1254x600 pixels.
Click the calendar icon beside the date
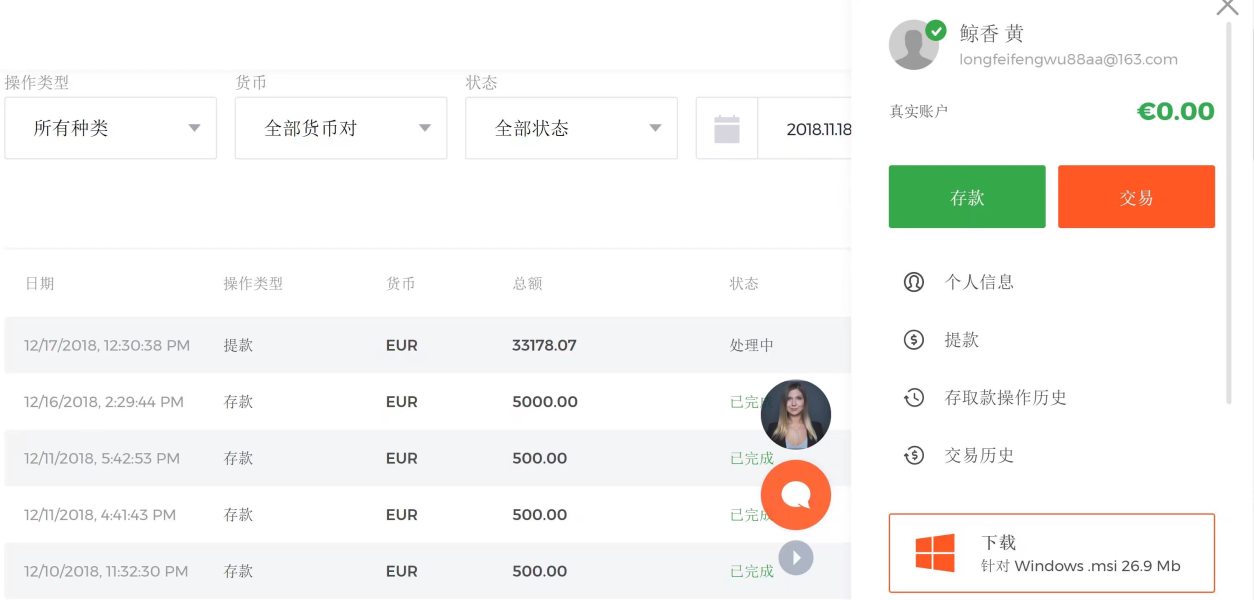click(x=727, y=129)
